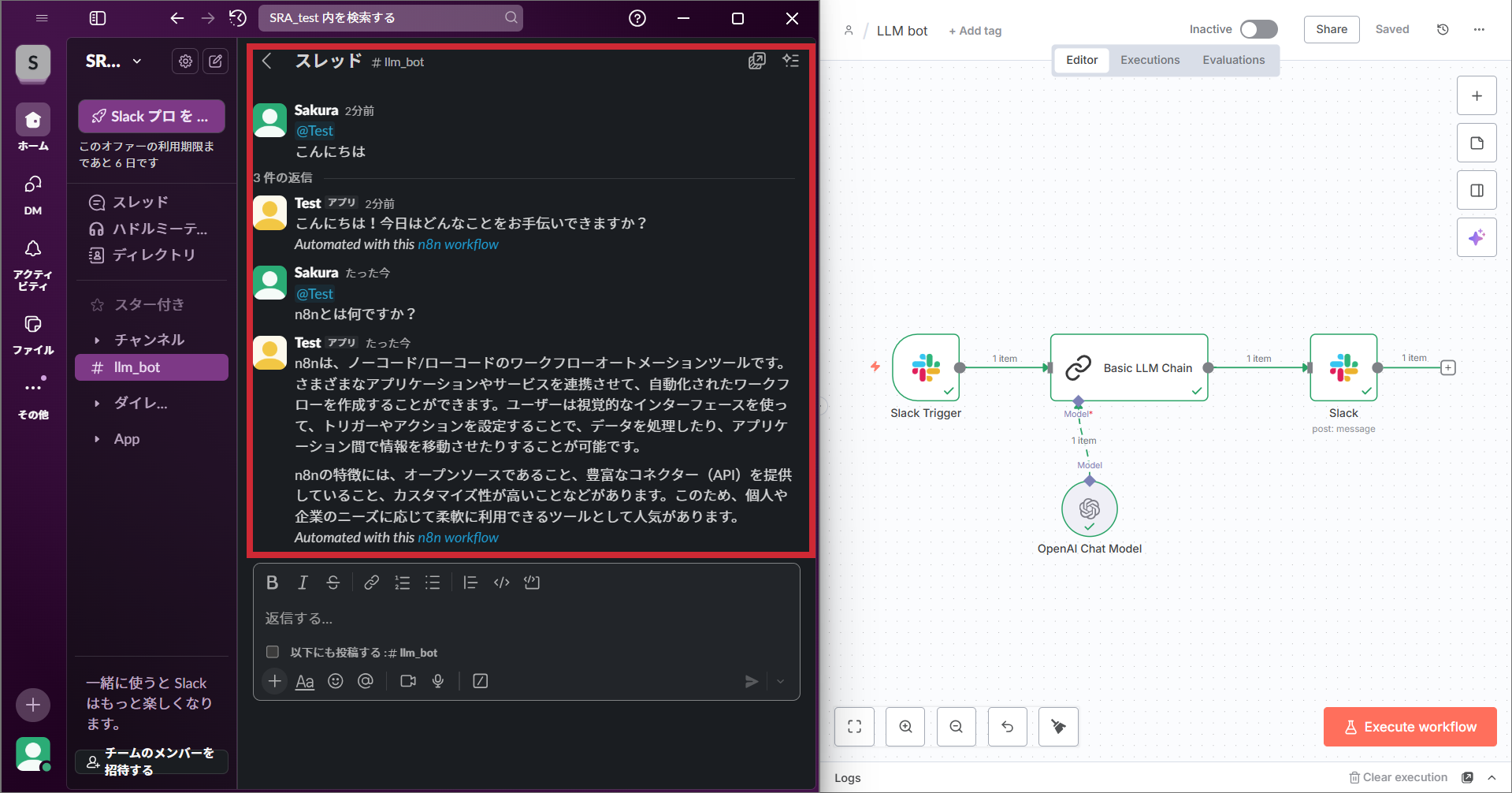Switch to the Evaluations tab
This screenshot has width=1512, height=793.
pos(1233,60)
